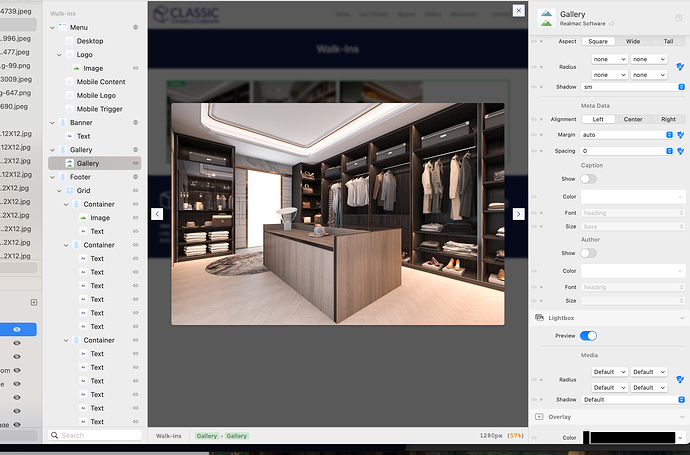Click the Footer Container Image icon
Screen dimensions: 690x455
[x=83, y=218]
